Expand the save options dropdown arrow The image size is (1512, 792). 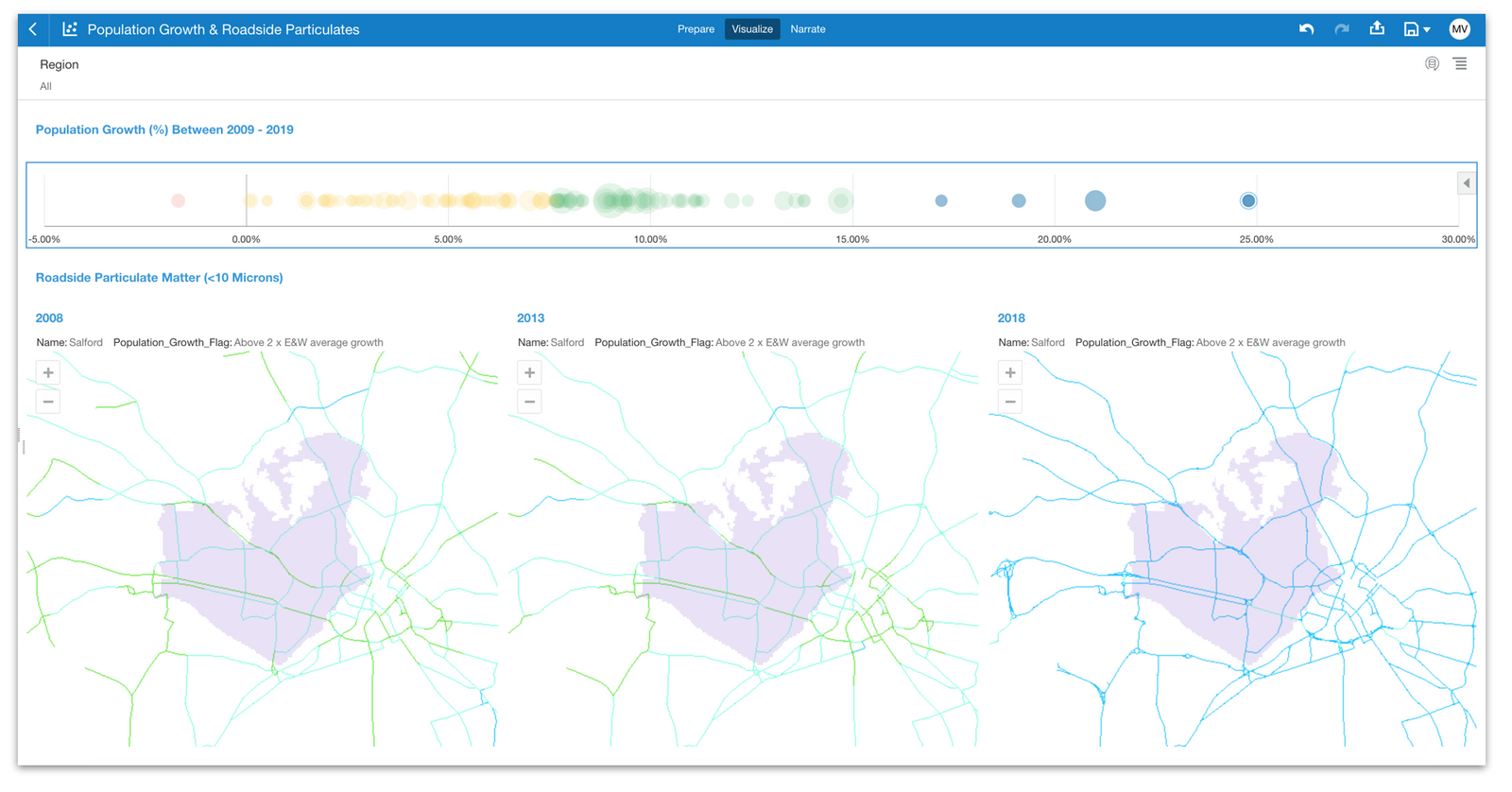1427,30
